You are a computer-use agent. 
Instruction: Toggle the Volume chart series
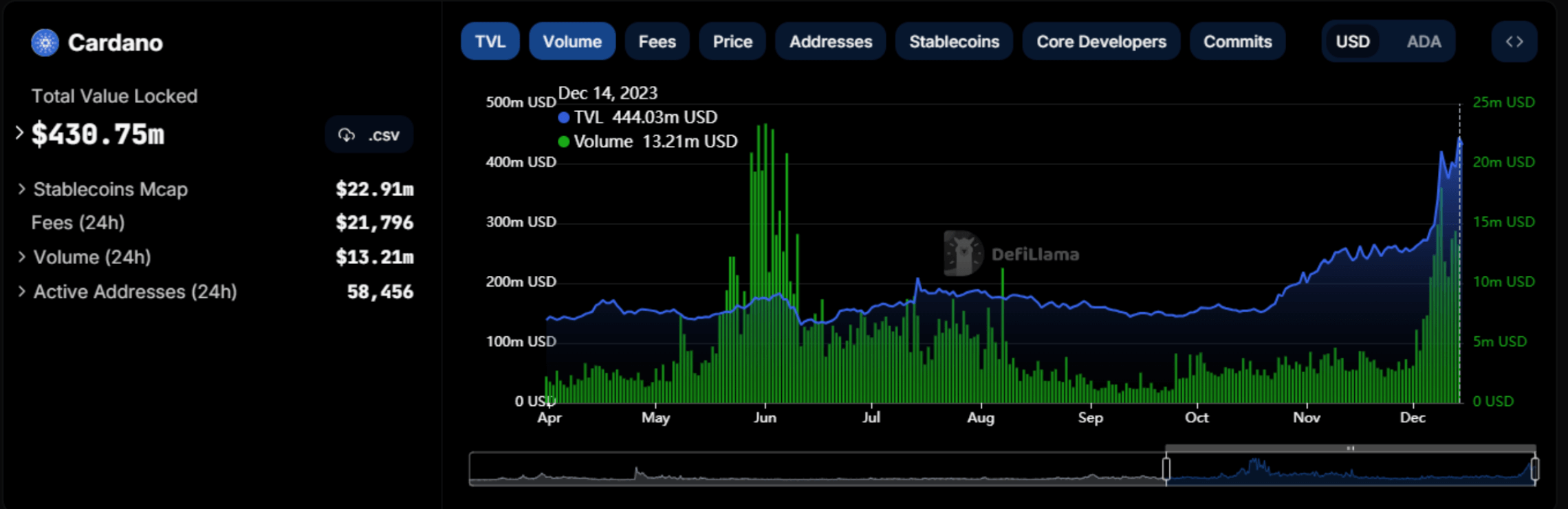tap(572, 41)
